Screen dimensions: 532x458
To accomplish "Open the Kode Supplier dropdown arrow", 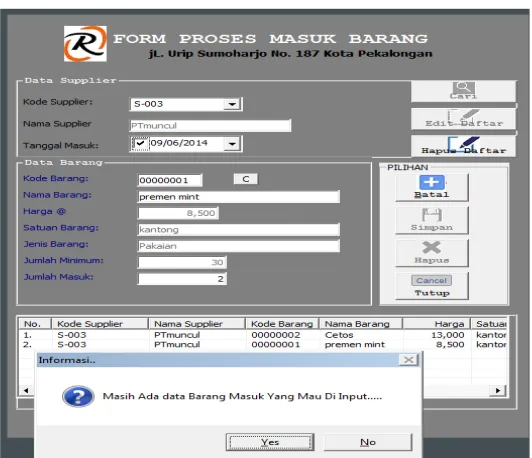I will [x=232, y=104].
